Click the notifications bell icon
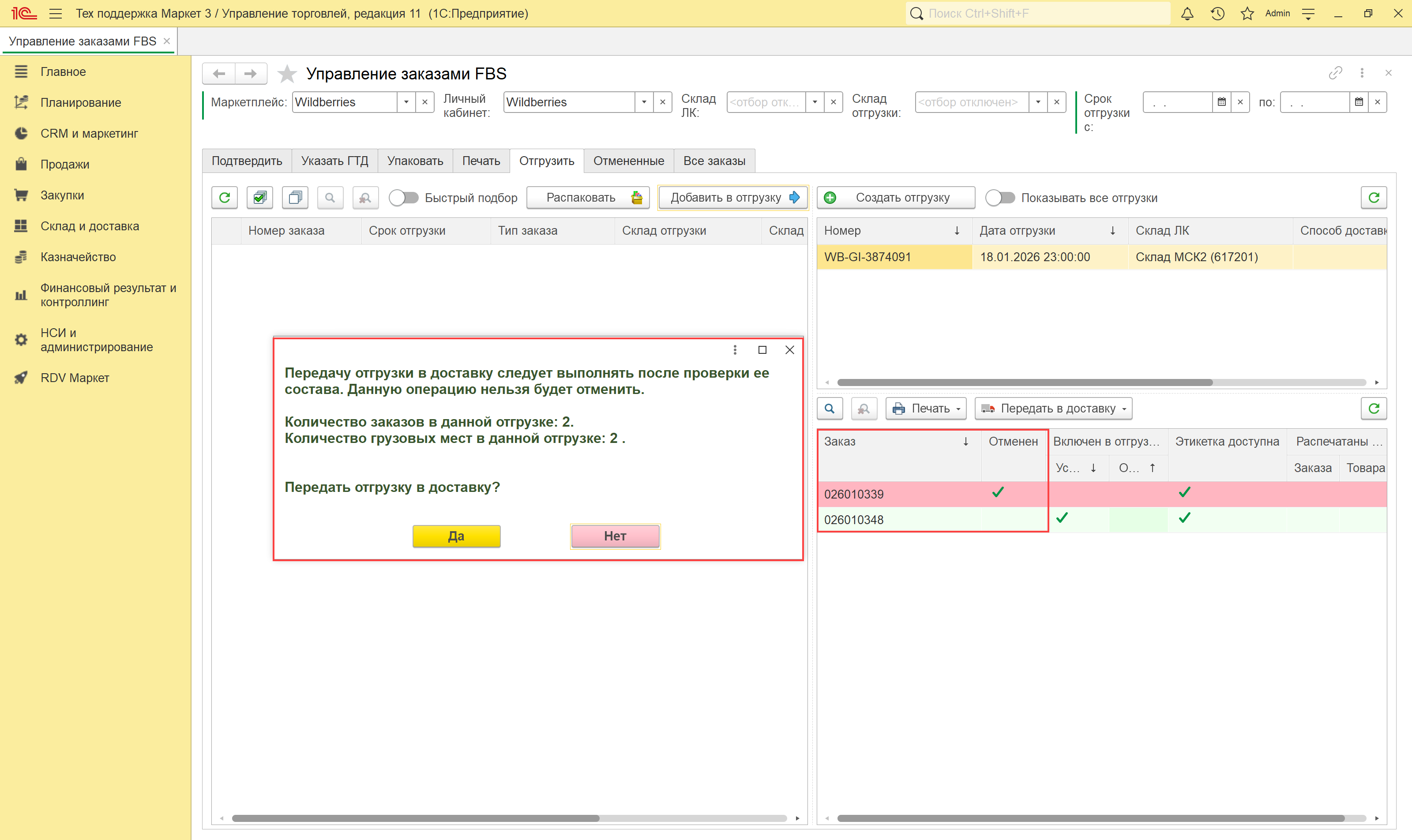Image resolution: width=1412 pixels, height=840 pixels. click(x=1187, y=14)
